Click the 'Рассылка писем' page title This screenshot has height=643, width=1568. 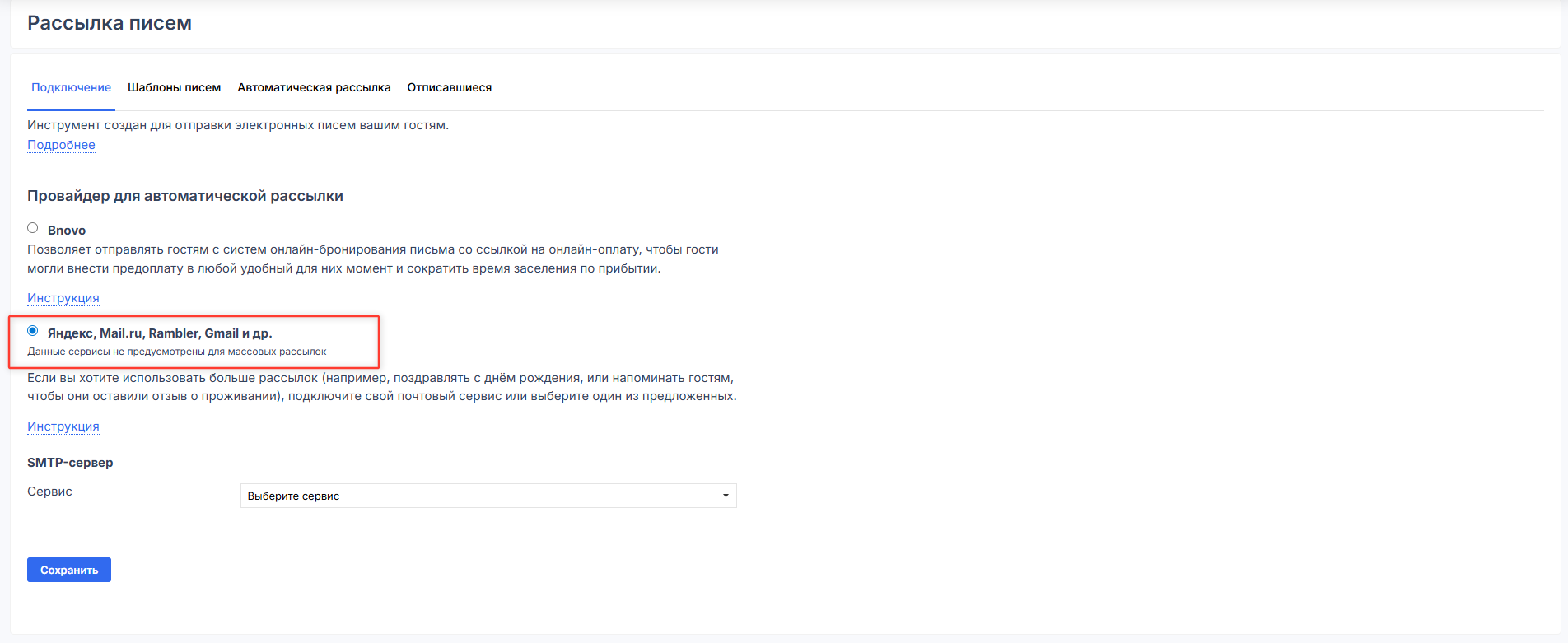pyautogui.click(x=110, y=23)
